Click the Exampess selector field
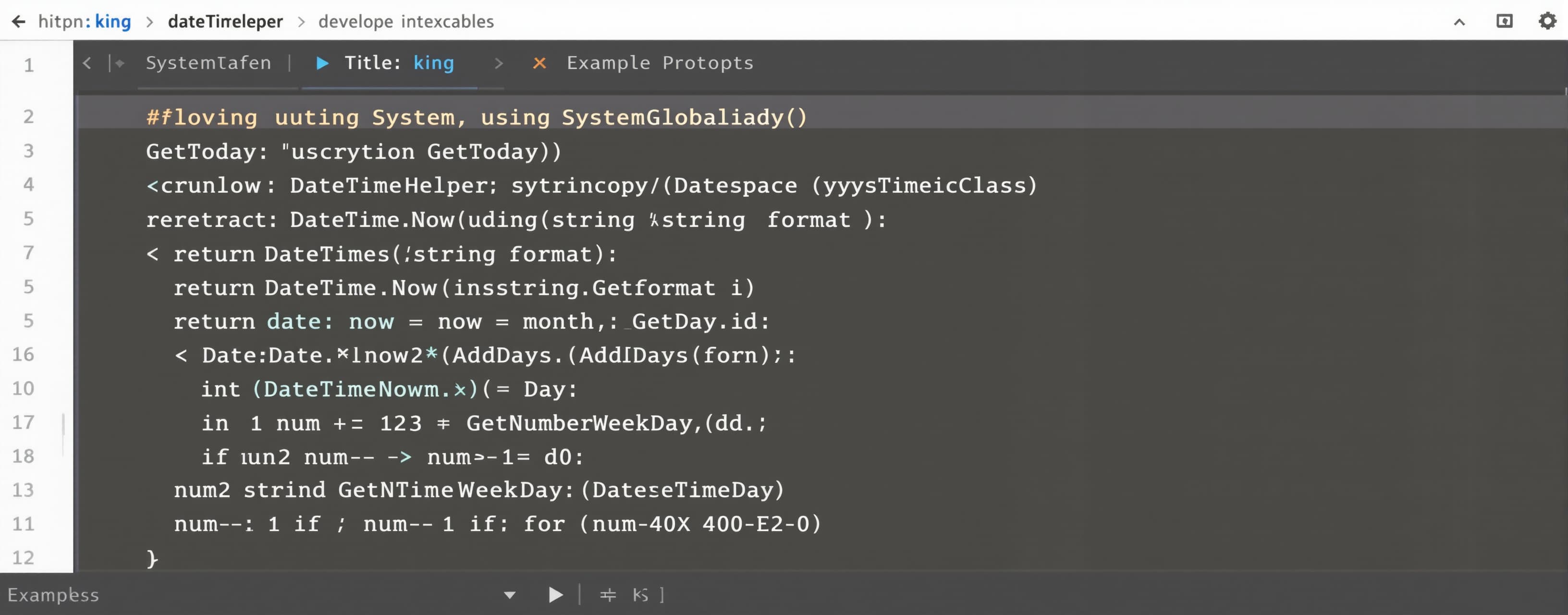The width and height of the screenshot is (1568, 615). (x=262, y=595)
